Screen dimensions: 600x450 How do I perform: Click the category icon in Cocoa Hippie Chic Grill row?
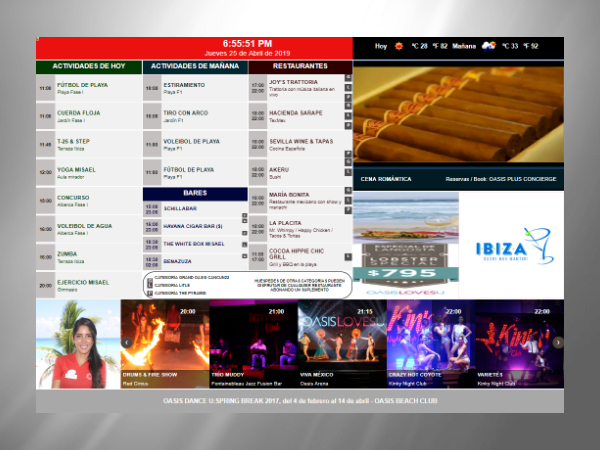(348, 257)
